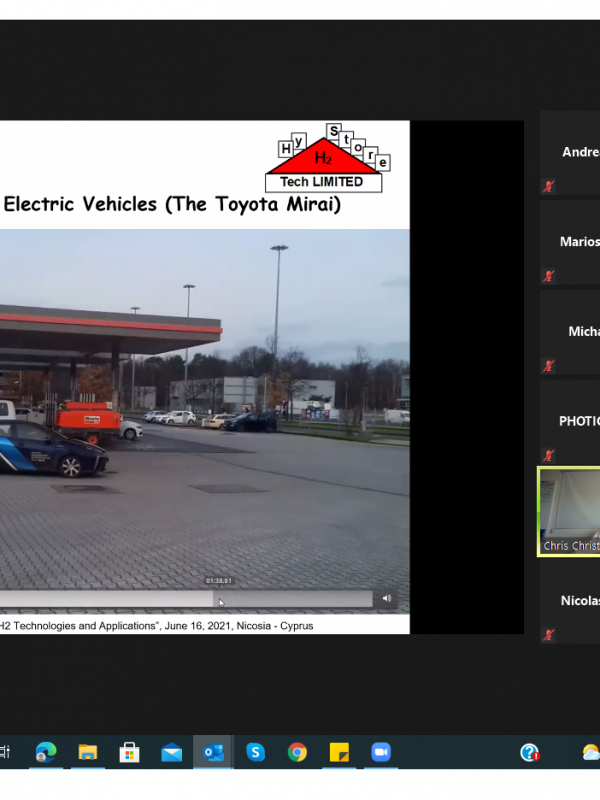Click Micha's muted microphone icon
Image resolution: width=600 pixels, height=800 pixels.
click(548, 366)
